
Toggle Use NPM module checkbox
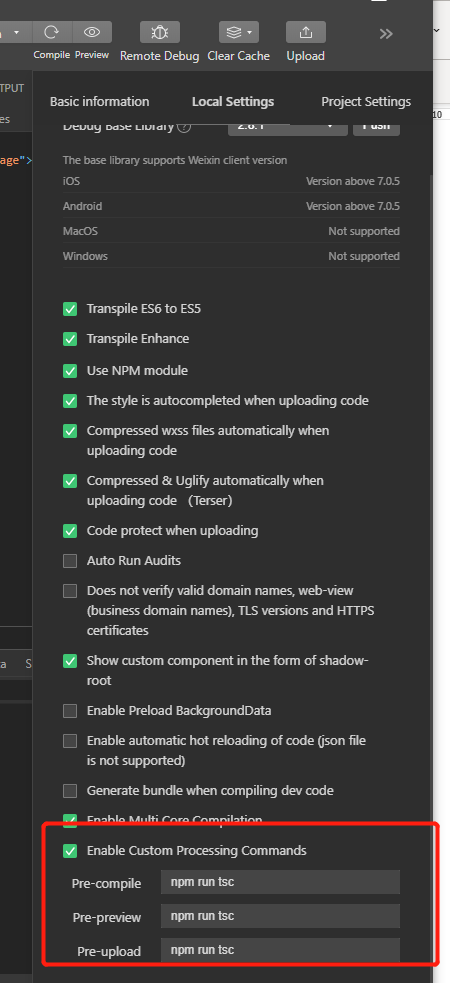[70, 371]
